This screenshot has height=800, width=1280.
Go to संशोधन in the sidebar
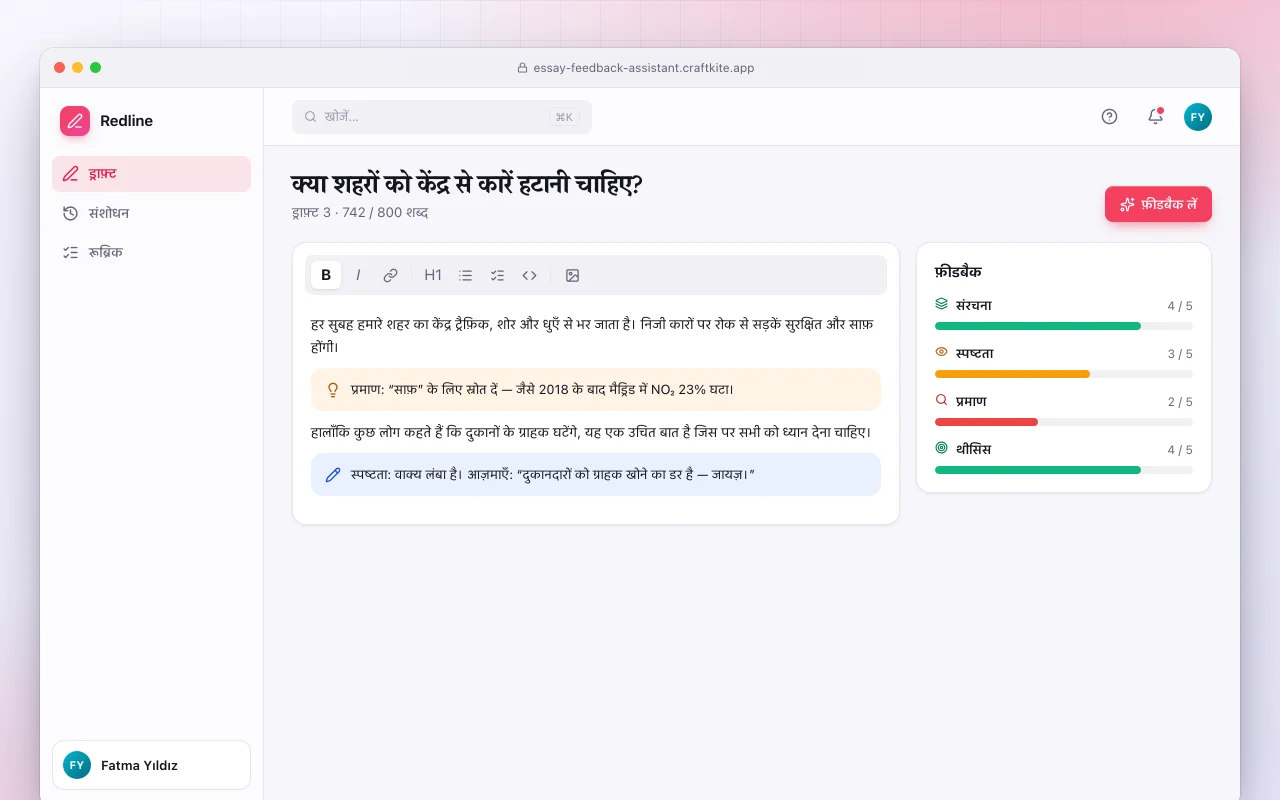[151, 213]
